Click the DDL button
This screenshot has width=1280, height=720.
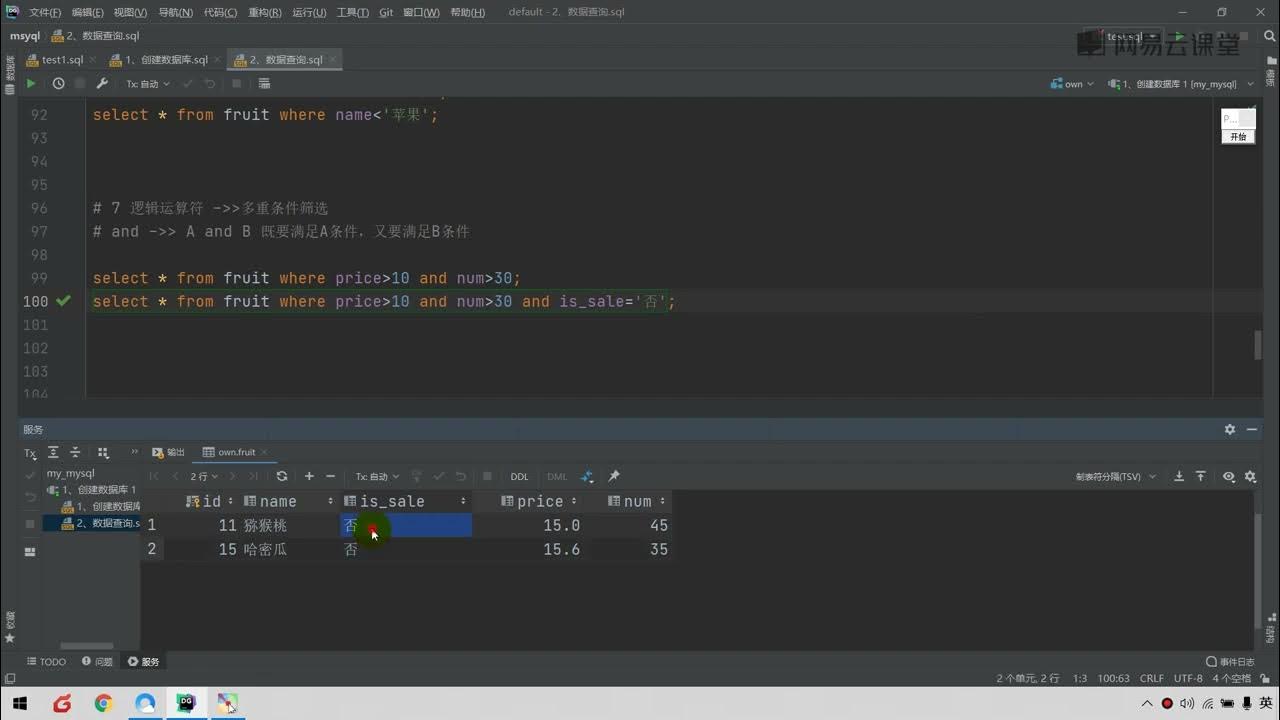pos(520,477)
